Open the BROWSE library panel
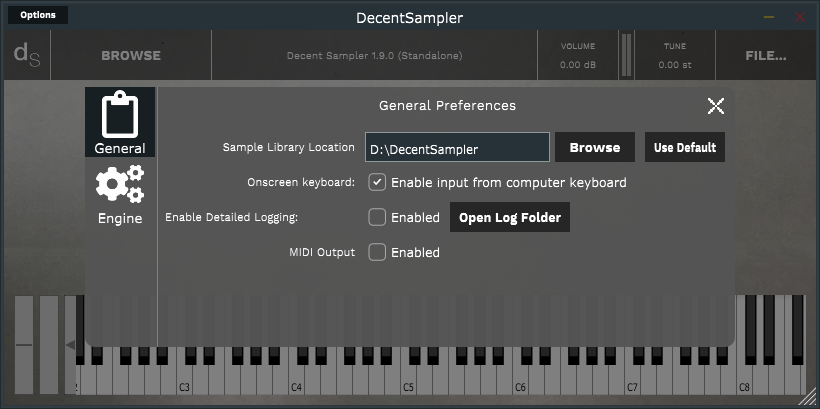Image resolution: width=820 pixels, height=409 pixels. tap(131, 56)
